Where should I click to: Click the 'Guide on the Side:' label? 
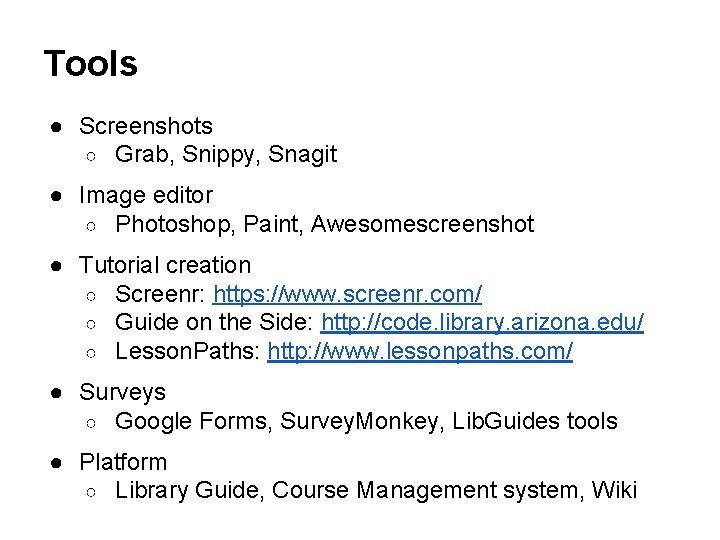tap(214, 322)
